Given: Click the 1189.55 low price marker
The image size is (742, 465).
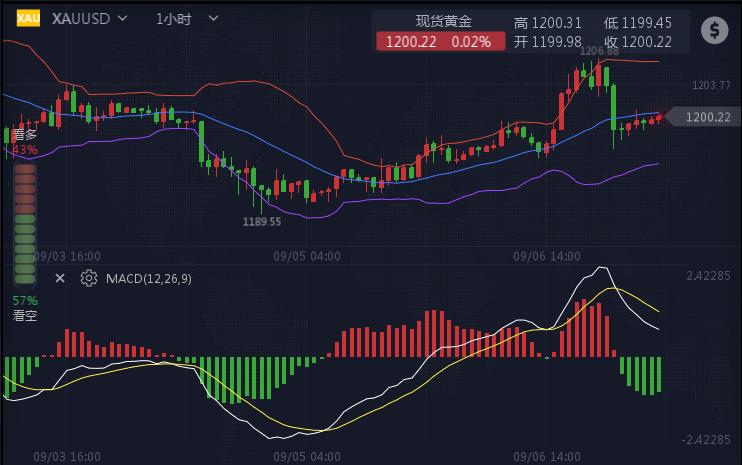Looking at the screenshot, I should click(x=262, y=221).
